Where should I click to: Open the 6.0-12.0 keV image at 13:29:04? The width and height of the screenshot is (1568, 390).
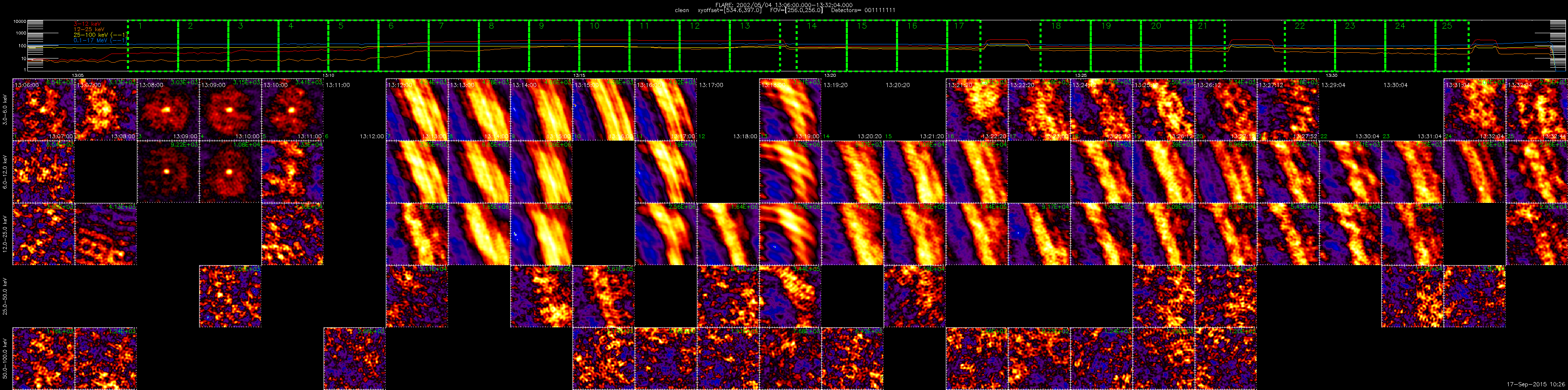(x=1350, y=172)
